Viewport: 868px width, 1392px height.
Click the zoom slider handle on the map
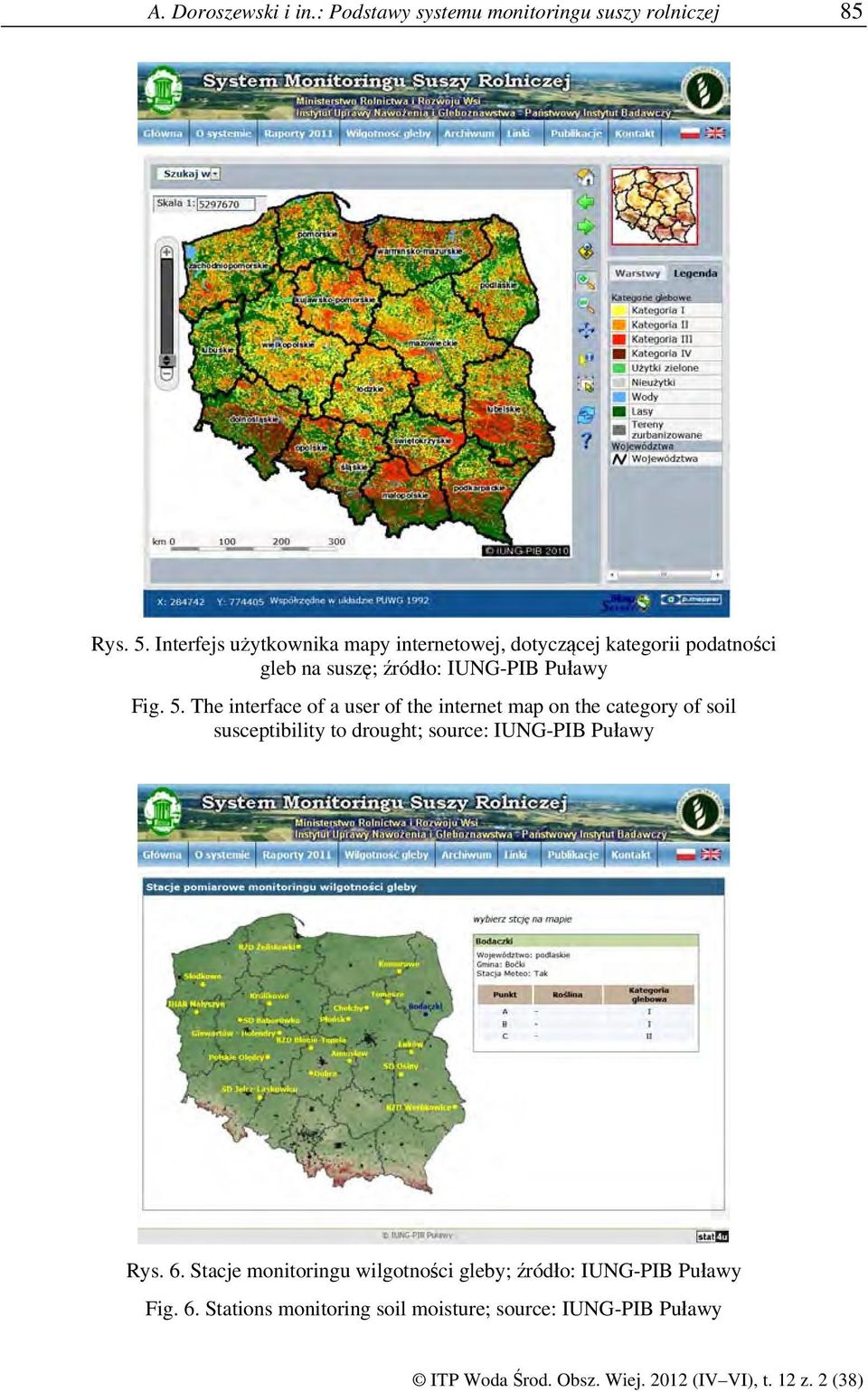coord(166,361)
